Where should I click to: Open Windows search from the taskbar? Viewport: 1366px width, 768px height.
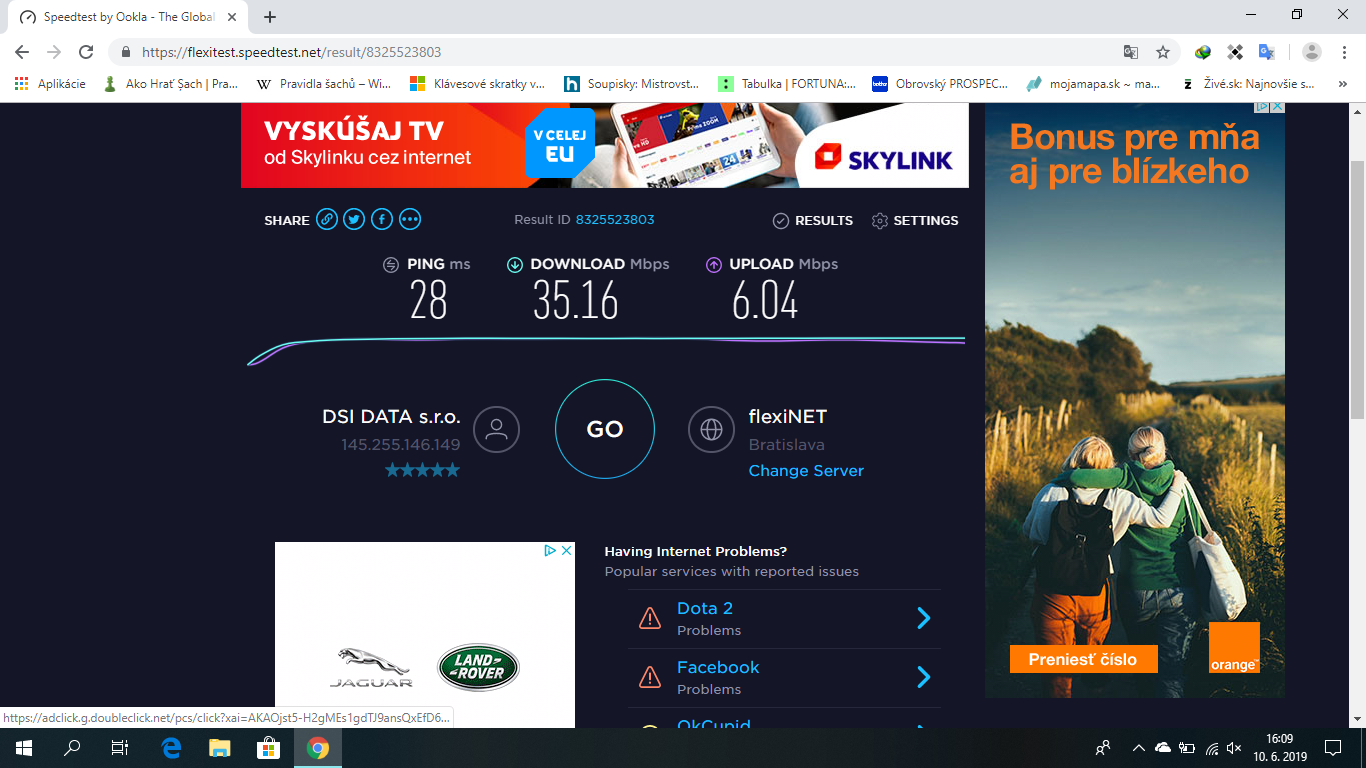coord(72,748)
